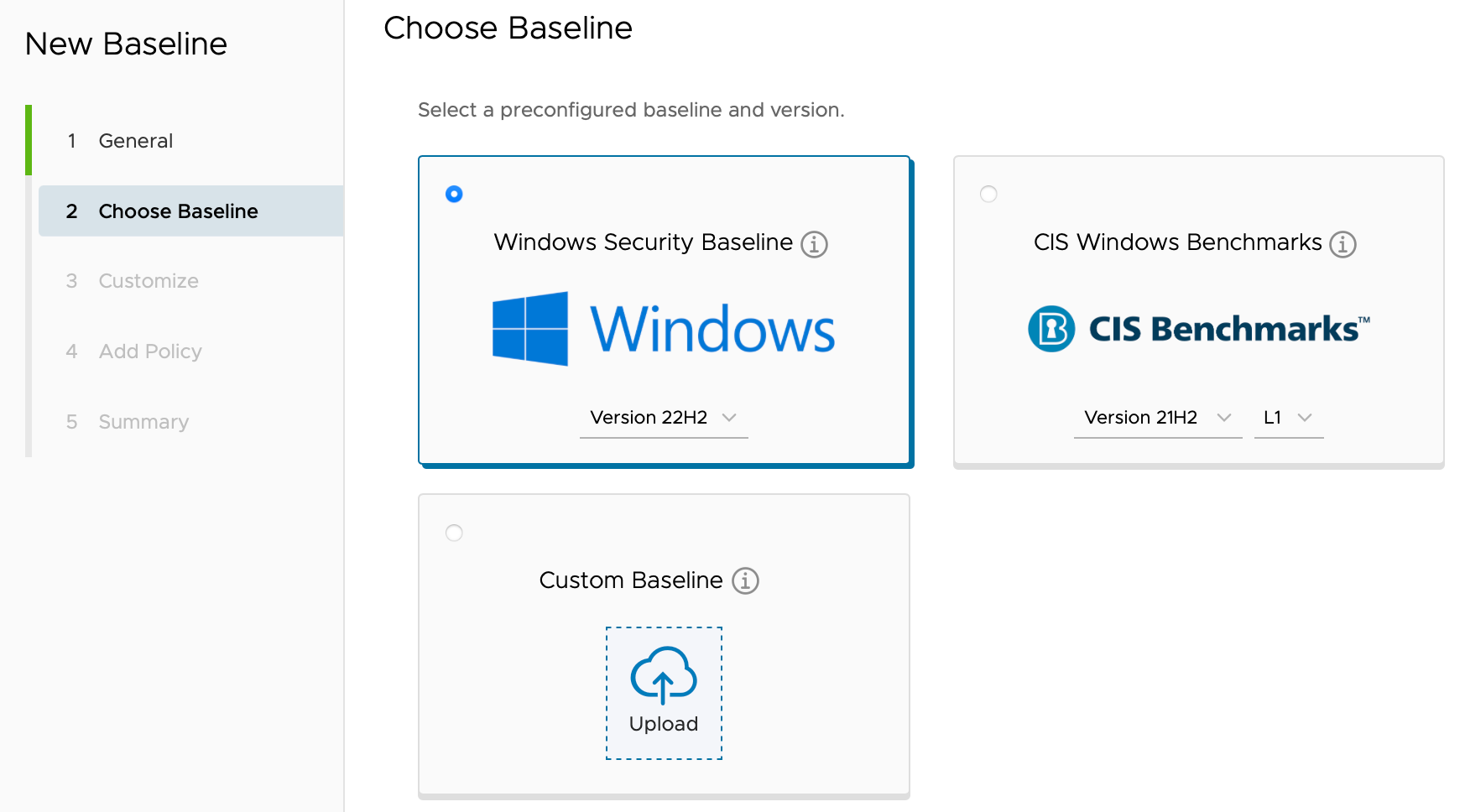The image size is (1465, 812).
Task: Select the Choose Baseline step
Action: tap(178, 211)
